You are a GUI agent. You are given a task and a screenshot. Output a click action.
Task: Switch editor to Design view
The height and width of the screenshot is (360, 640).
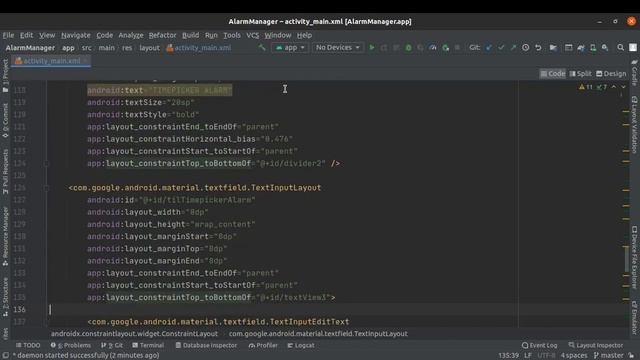[611, 74]
